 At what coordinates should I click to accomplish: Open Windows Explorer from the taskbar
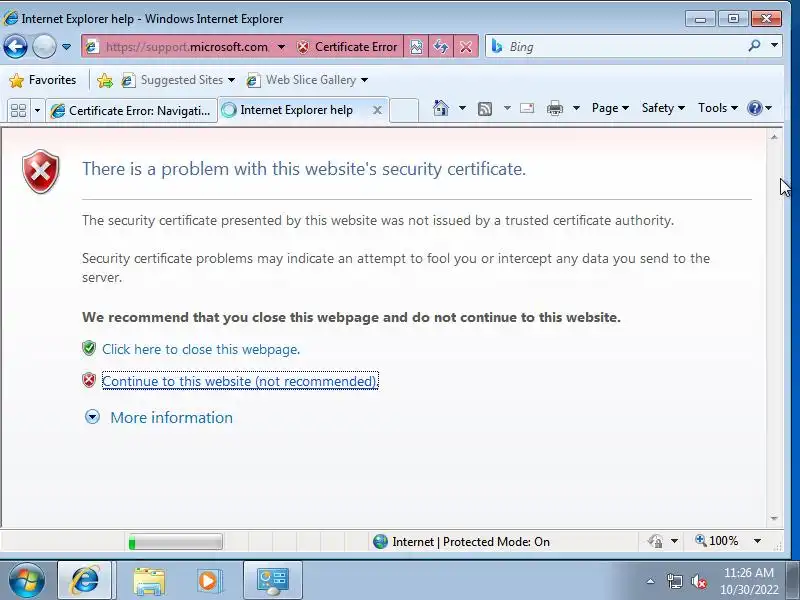pyautogui.click(x=149, y=581)
